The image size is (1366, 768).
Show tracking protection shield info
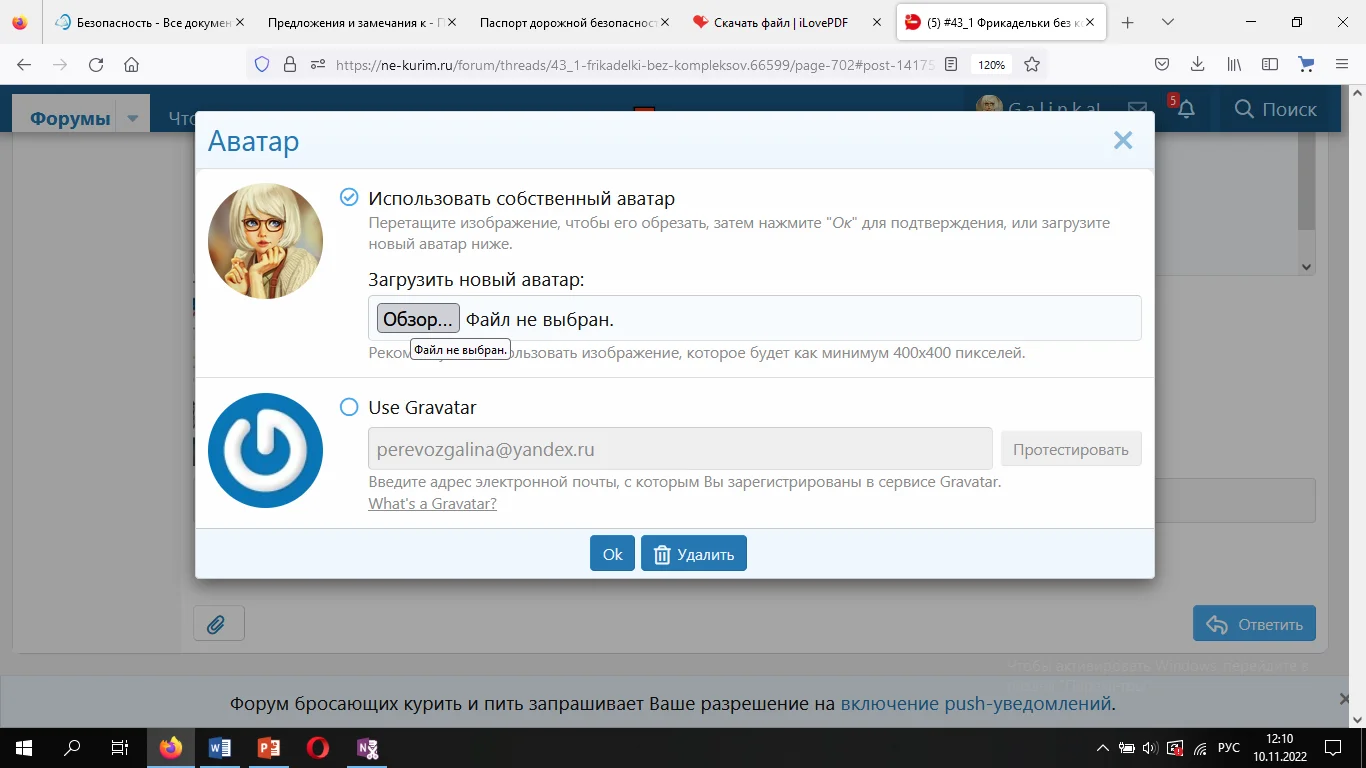coord(262,64)
